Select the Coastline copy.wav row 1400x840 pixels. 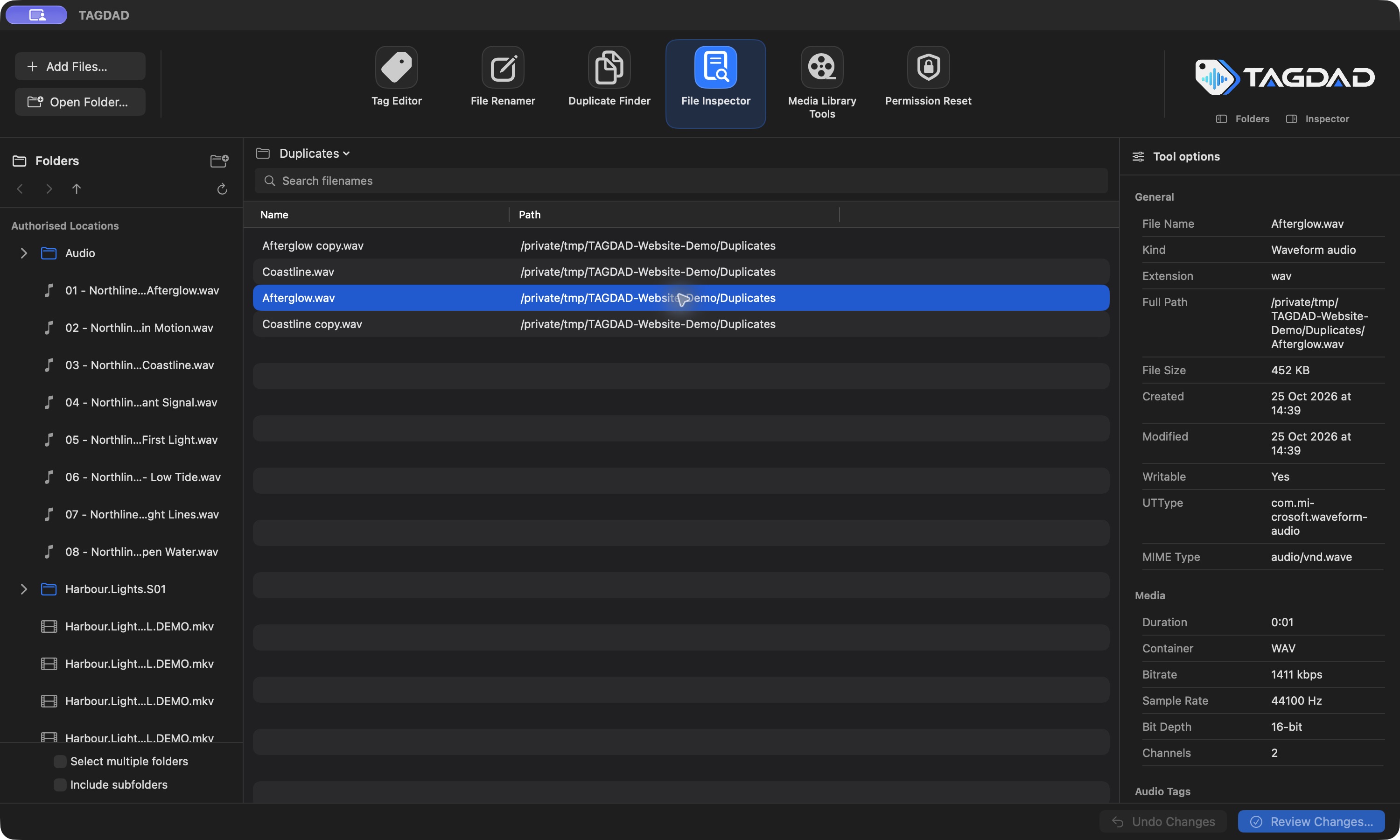[681, 324]
